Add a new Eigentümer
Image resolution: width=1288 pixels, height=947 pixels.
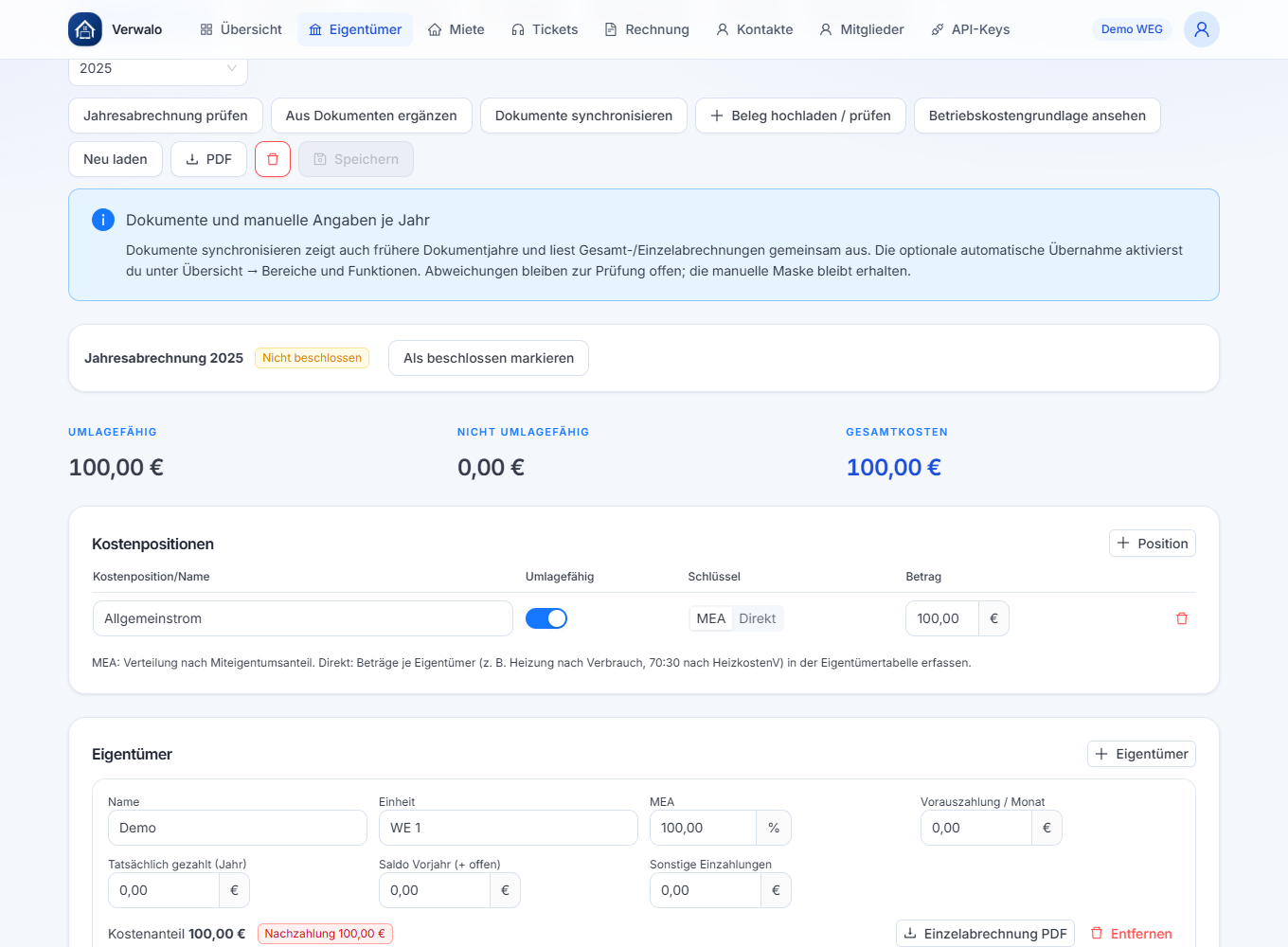[x=1141, y=754]
